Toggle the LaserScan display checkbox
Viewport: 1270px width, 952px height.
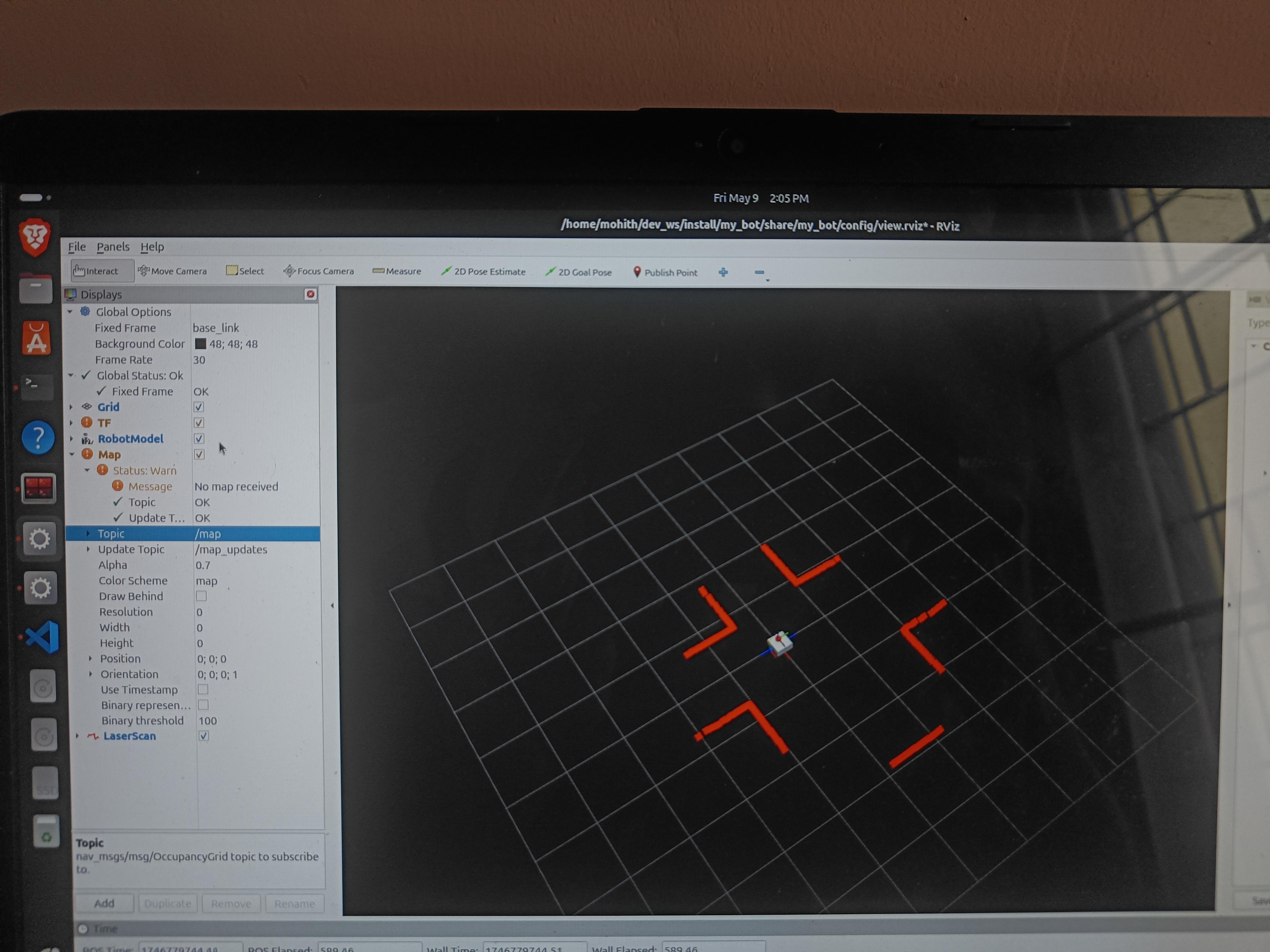[x=203, y=736]
